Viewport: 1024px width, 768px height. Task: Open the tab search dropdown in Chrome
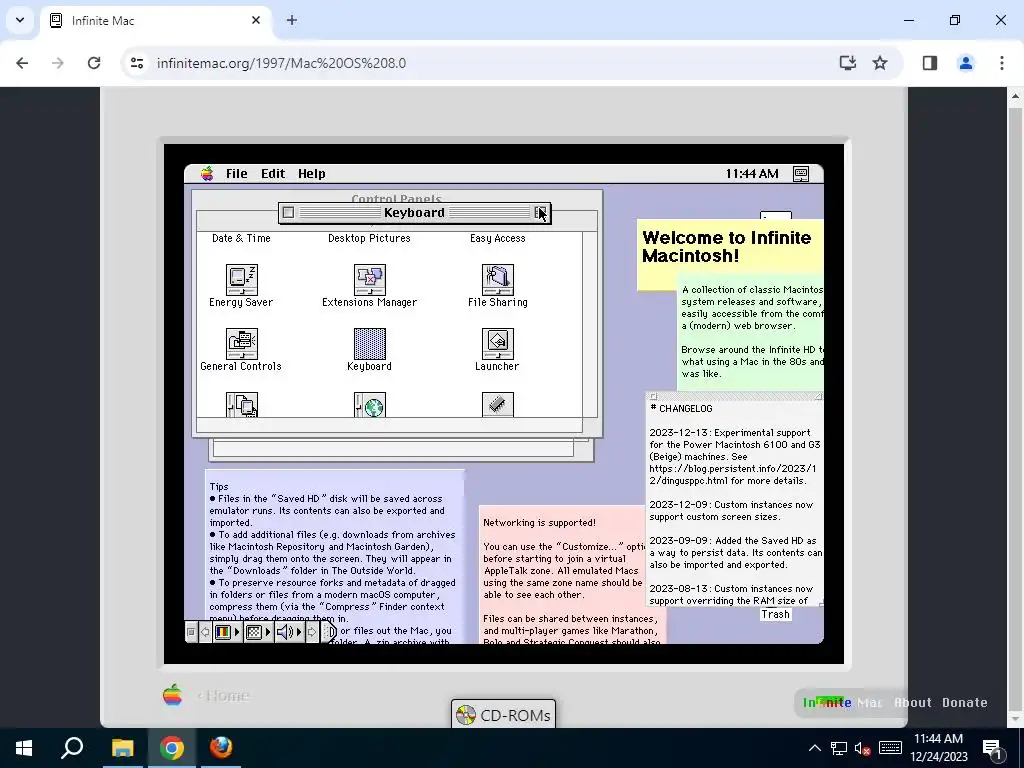coord(20,20)
